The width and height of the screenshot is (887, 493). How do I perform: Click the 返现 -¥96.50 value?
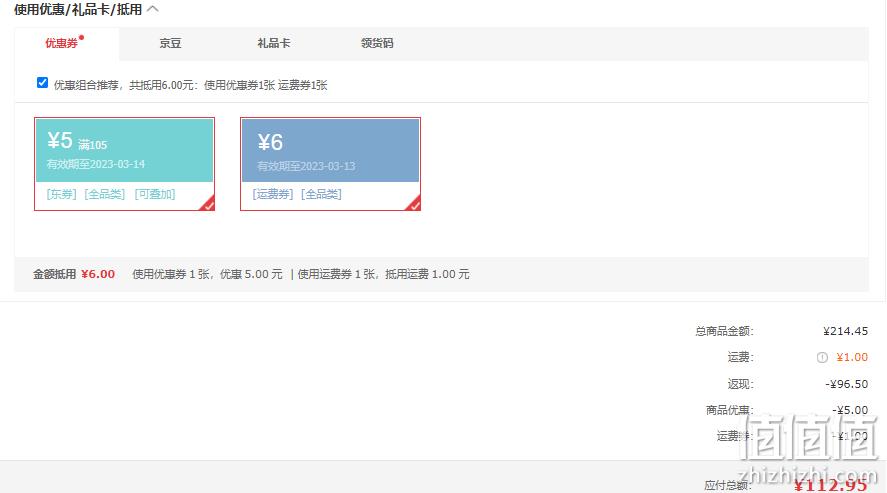pos(846,384)
